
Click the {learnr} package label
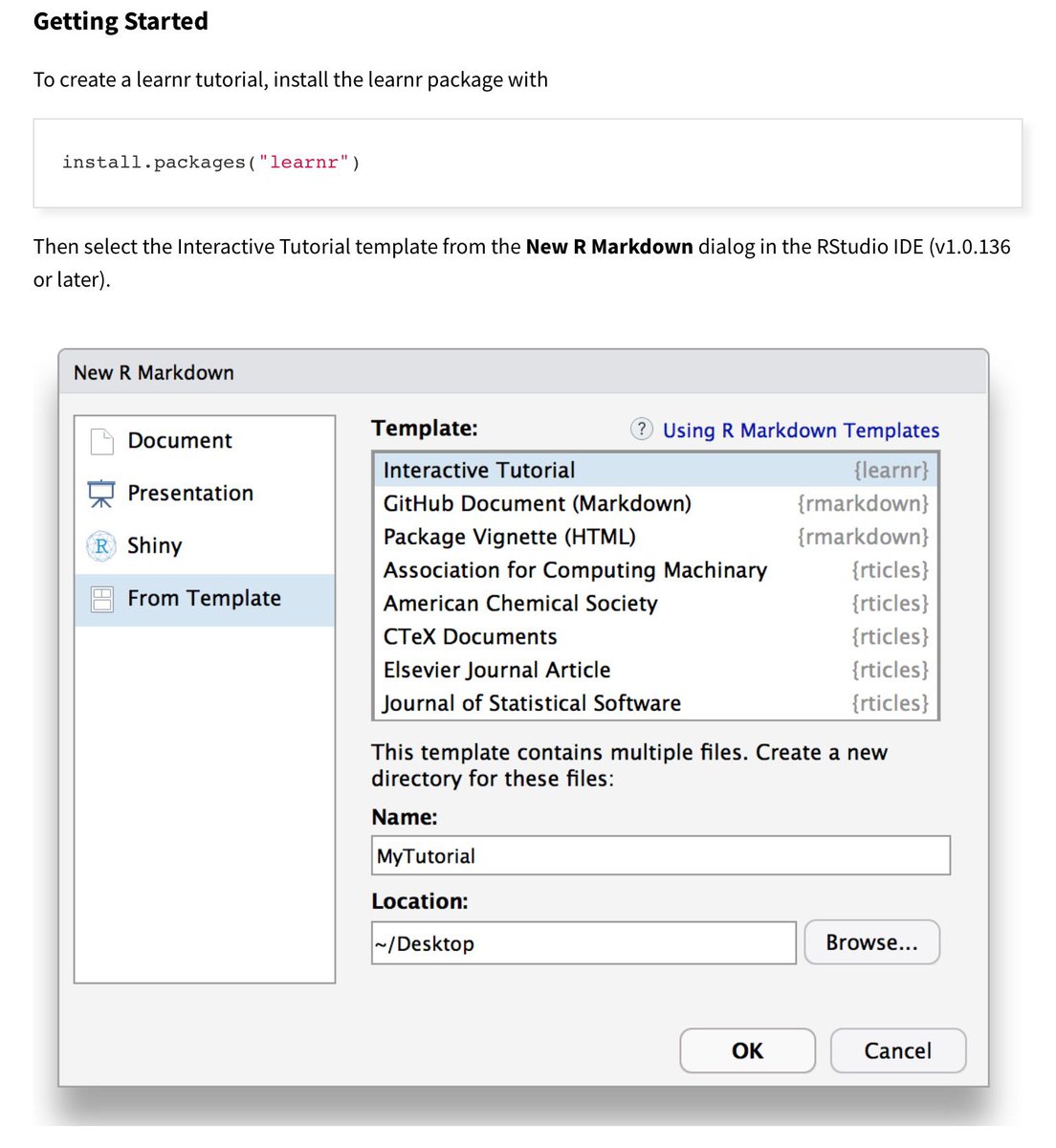click(891, 470)
